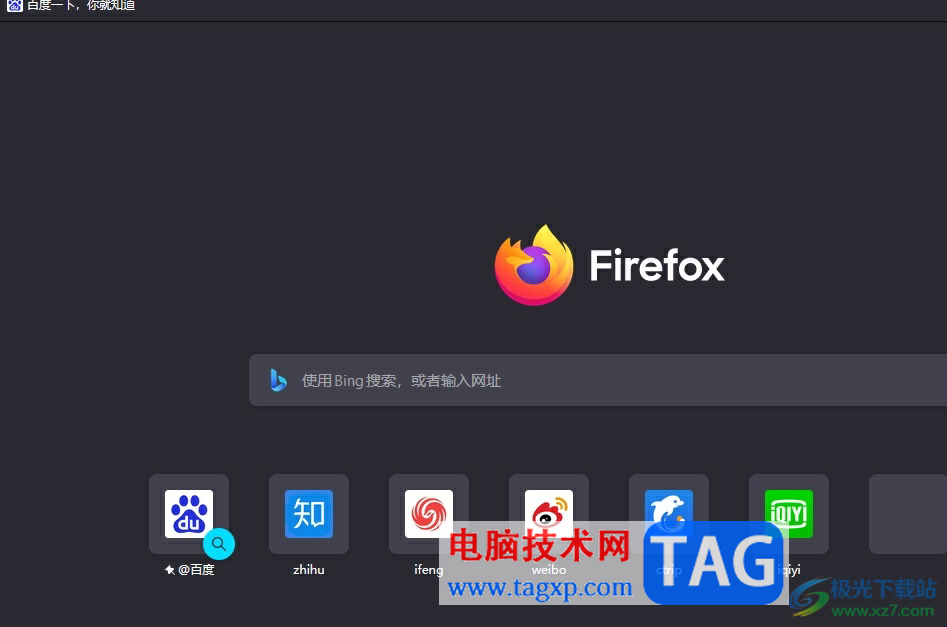
Task: Click the Bing search box
Action: point(598,380)
